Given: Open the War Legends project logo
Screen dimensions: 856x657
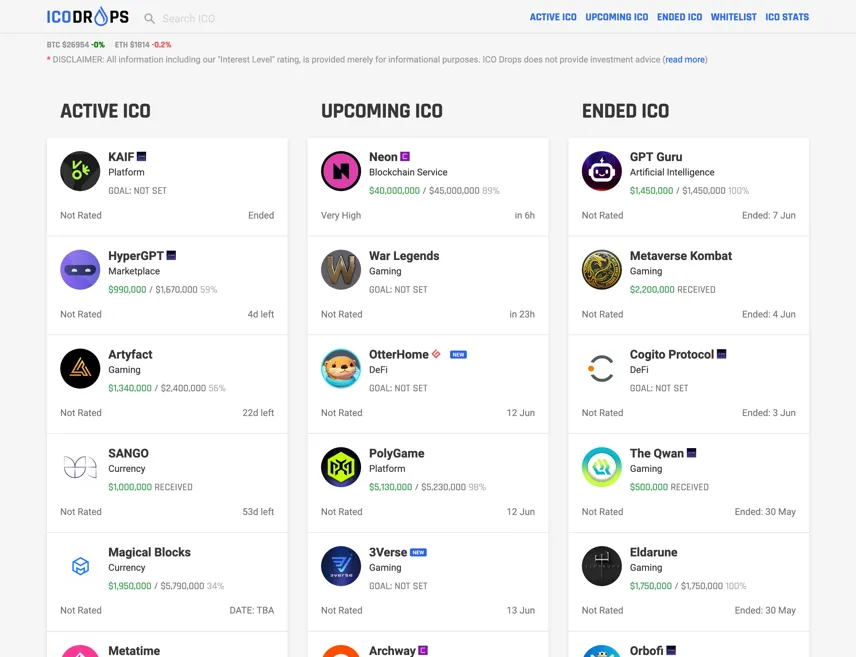Looking at the screenshot, I should pos(341,270).
